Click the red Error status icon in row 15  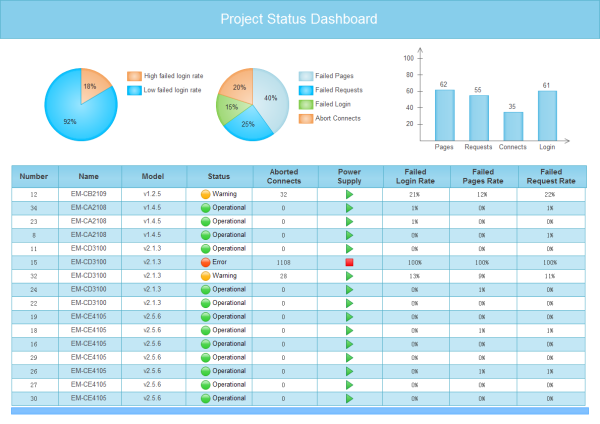[205, 262]
